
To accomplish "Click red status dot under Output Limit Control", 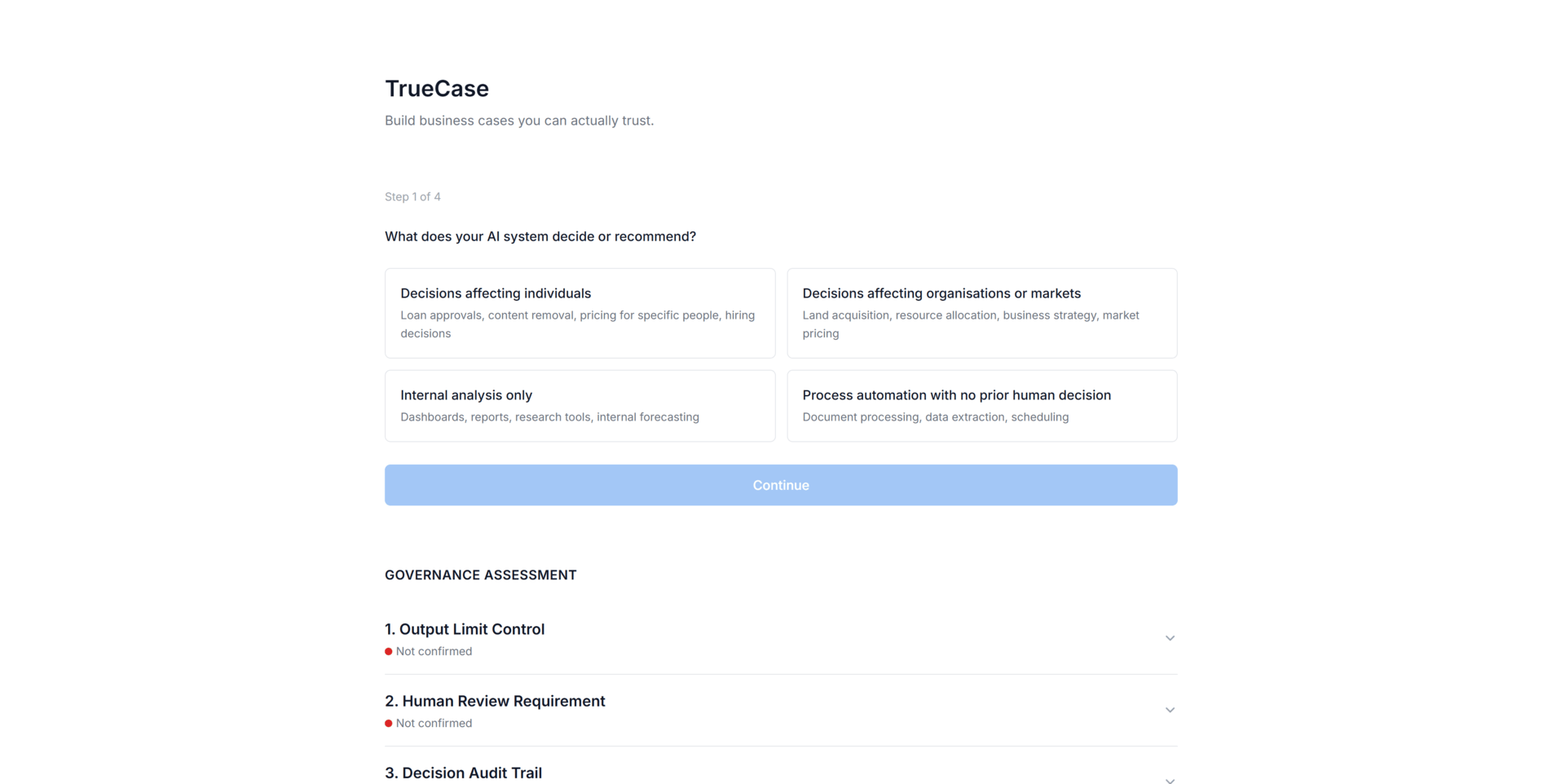I will tap(389, 652).
